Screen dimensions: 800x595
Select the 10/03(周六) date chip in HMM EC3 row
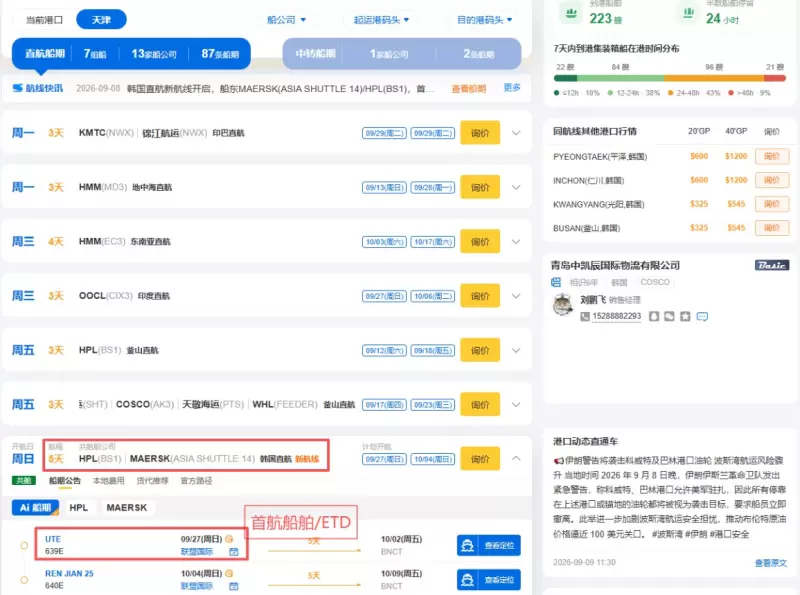click(x=384, y=242)
